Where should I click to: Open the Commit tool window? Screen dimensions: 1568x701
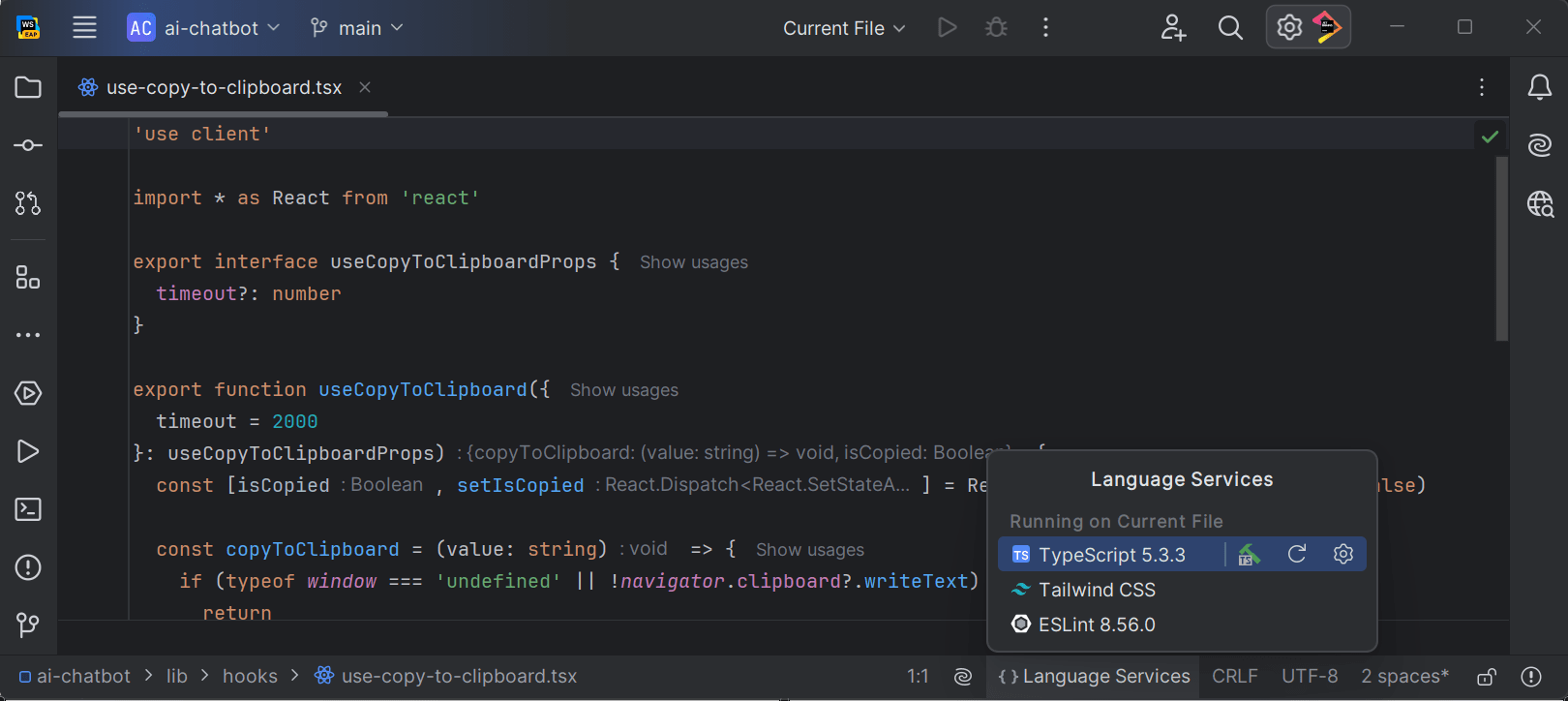click(x=28, y=145)
